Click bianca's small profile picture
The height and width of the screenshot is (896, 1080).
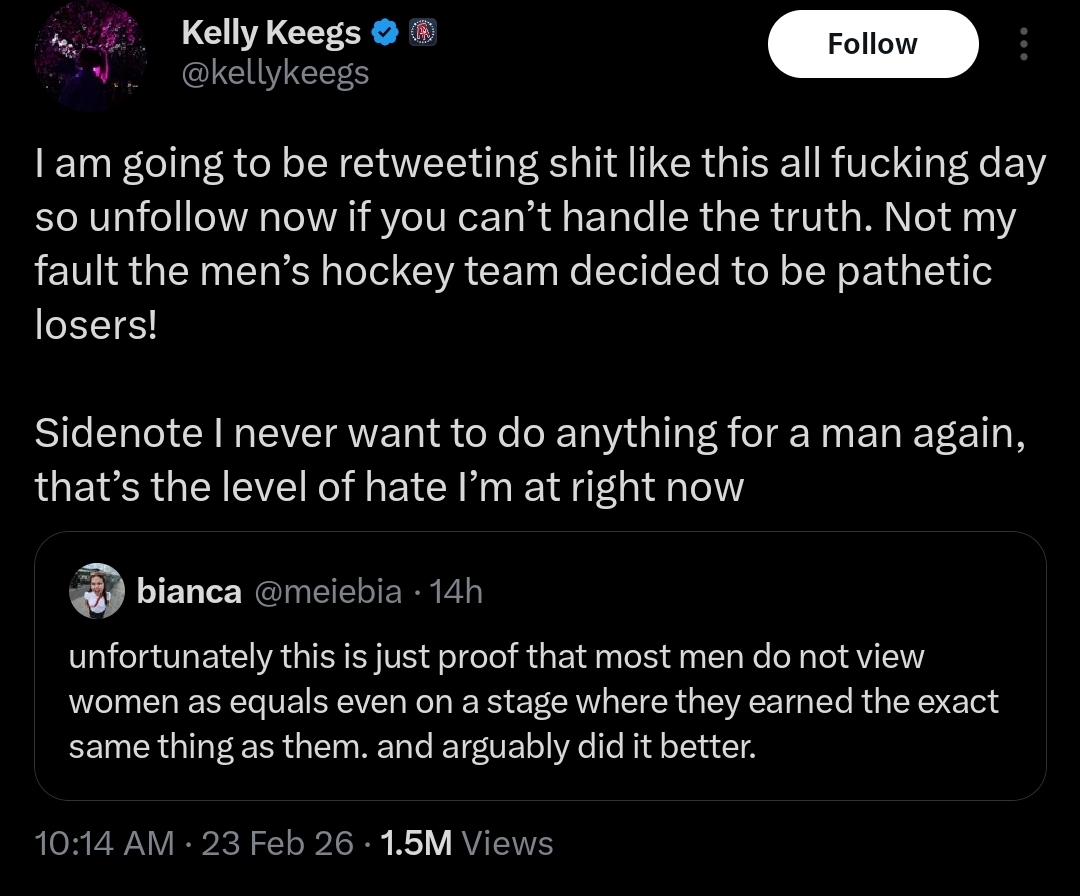[95, 592]
